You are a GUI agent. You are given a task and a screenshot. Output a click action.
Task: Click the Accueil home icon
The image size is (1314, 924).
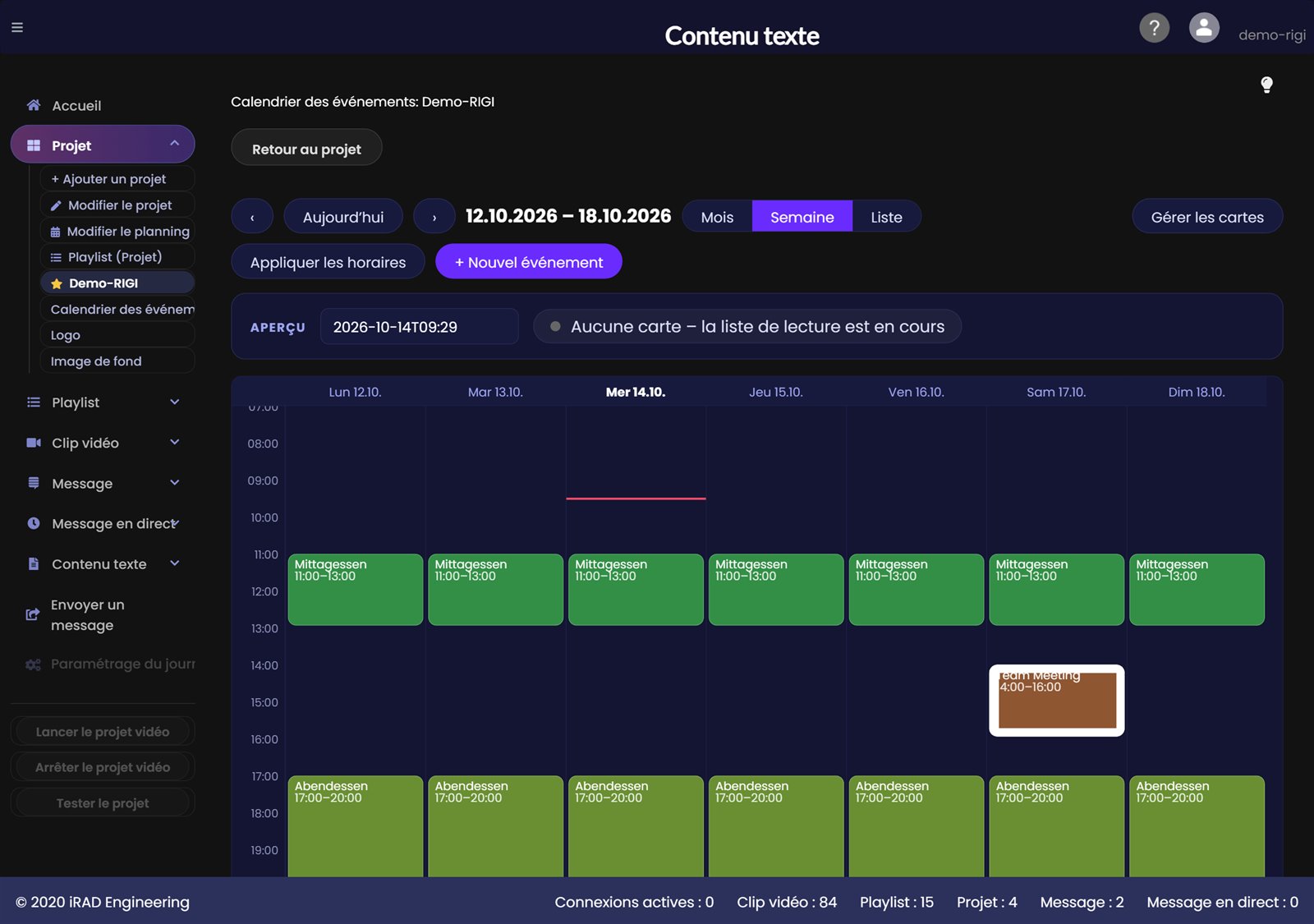(x=34, y=105)
